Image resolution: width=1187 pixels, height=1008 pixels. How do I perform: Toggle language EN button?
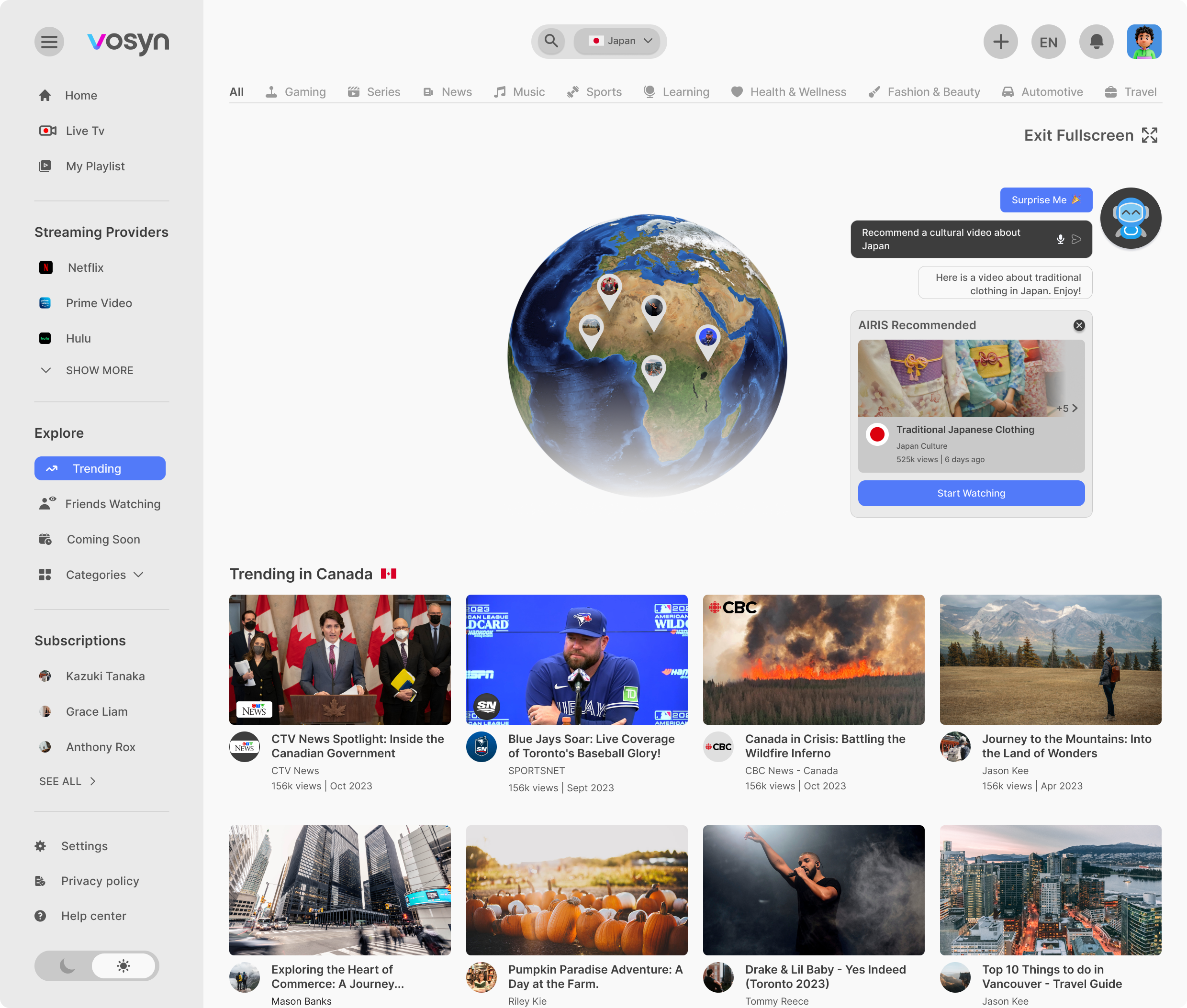(x=1048, y=42)
